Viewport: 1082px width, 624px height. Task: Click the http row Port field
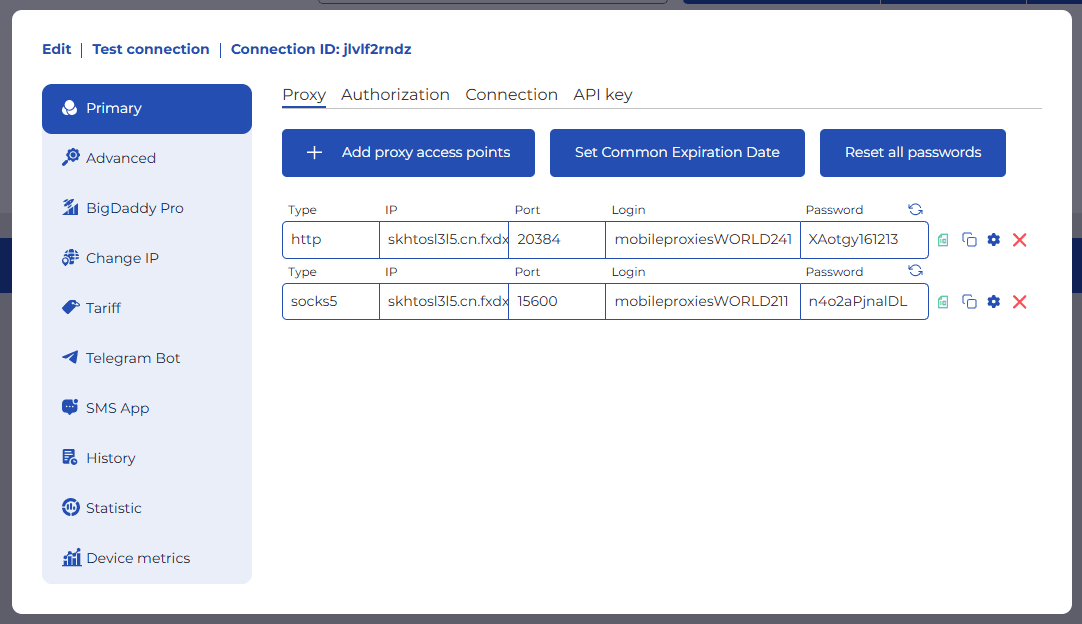[x=556, y=240]
